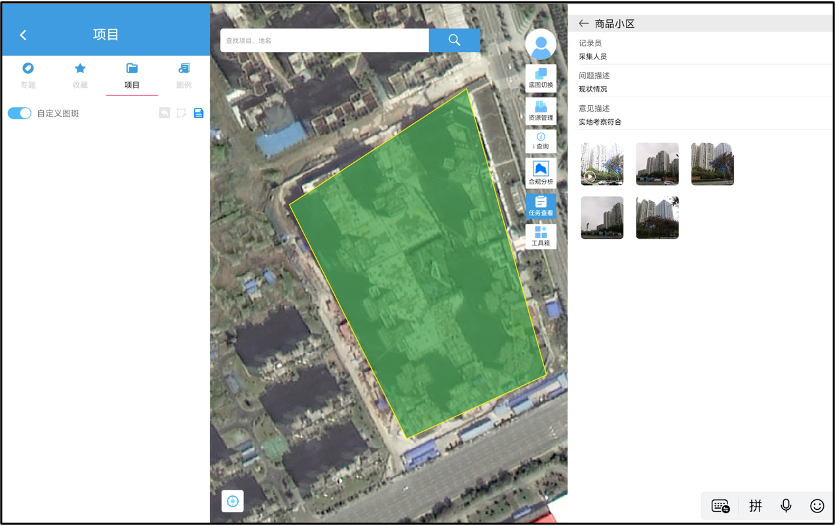
Task: Open 资源管理 resource management tool
Action: 540,111
